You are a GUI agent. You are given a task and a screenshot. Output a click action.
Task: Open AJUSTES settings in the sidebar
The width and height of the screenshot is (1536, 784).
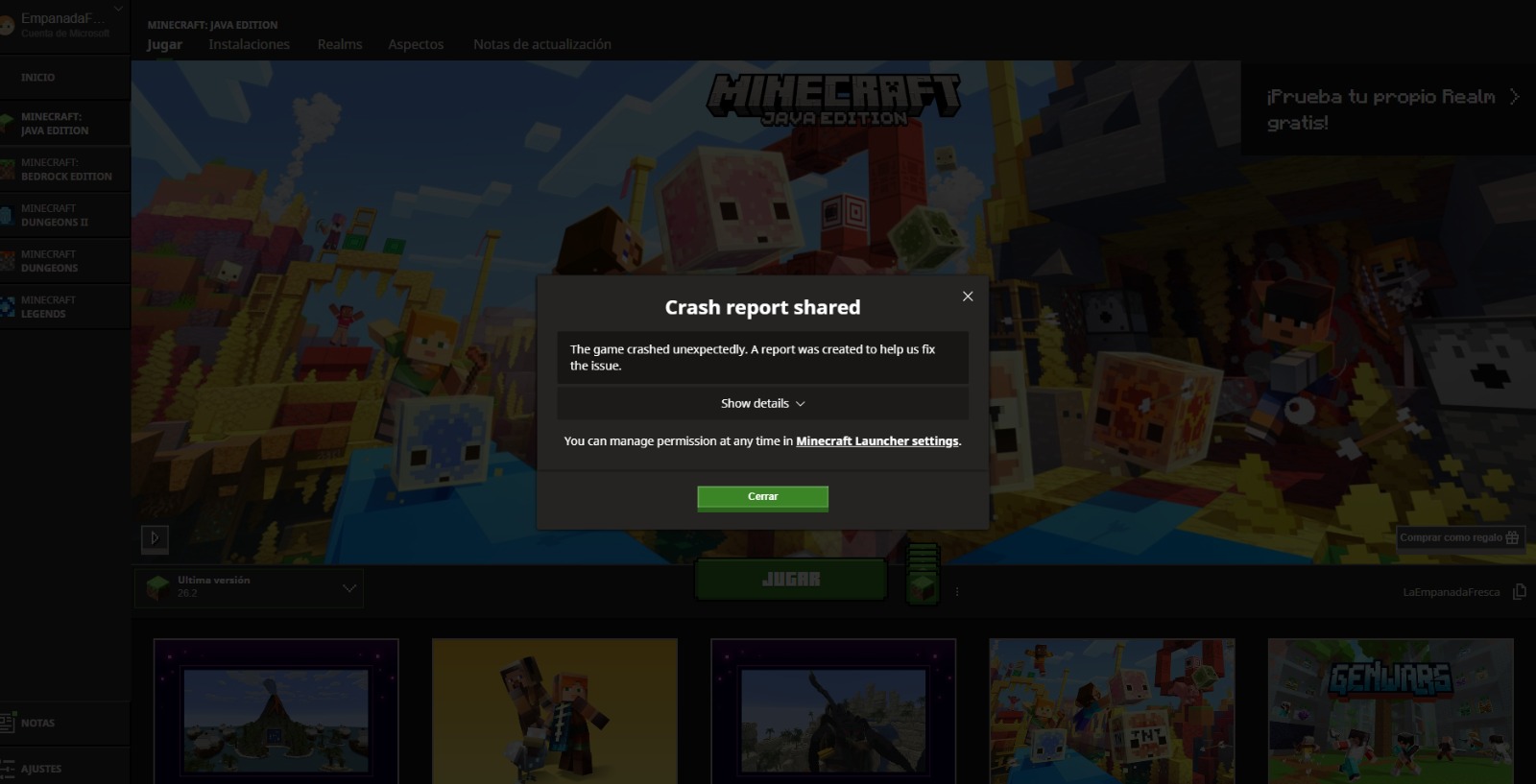coord(64,769)
